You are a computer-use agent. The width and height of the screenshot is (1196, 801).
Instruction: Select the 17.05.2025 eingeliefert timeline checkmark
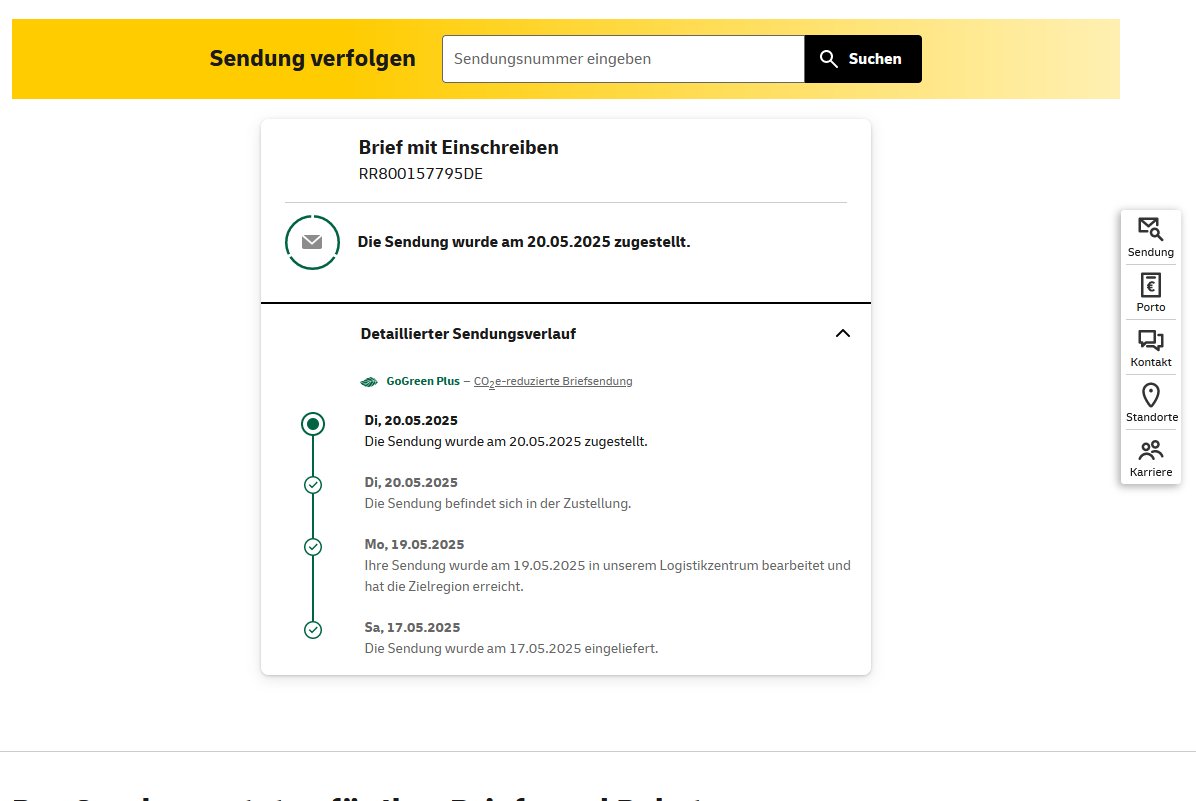coord(313,630)
